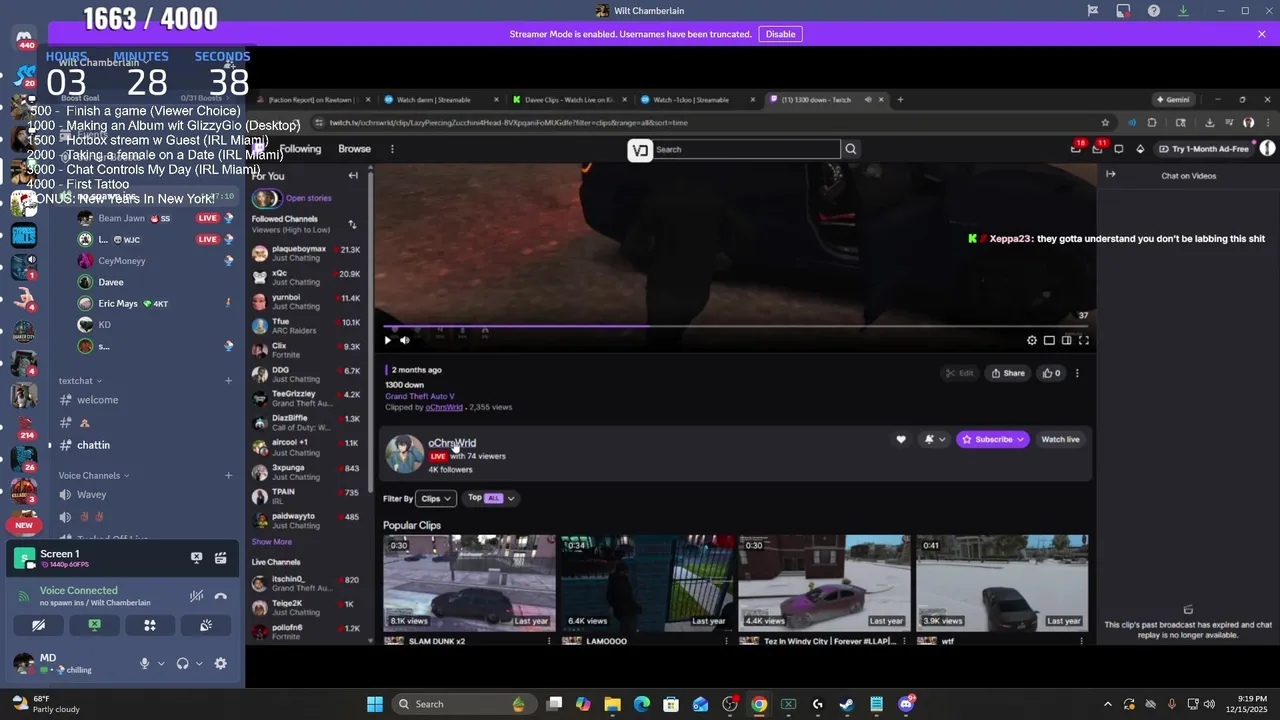
Task: Click Show More under followed channels
Action: (272, 542)
